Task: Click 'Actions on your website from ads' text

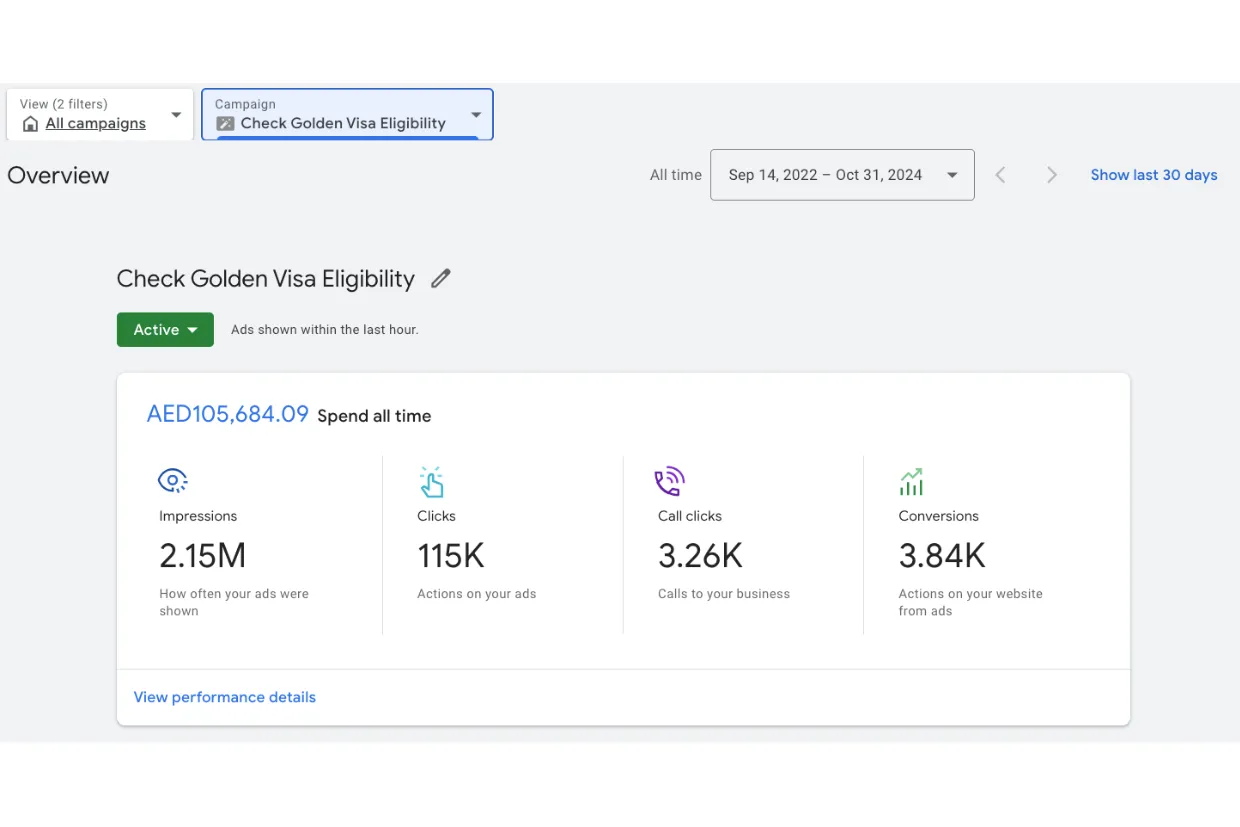Action: (971, 602)
